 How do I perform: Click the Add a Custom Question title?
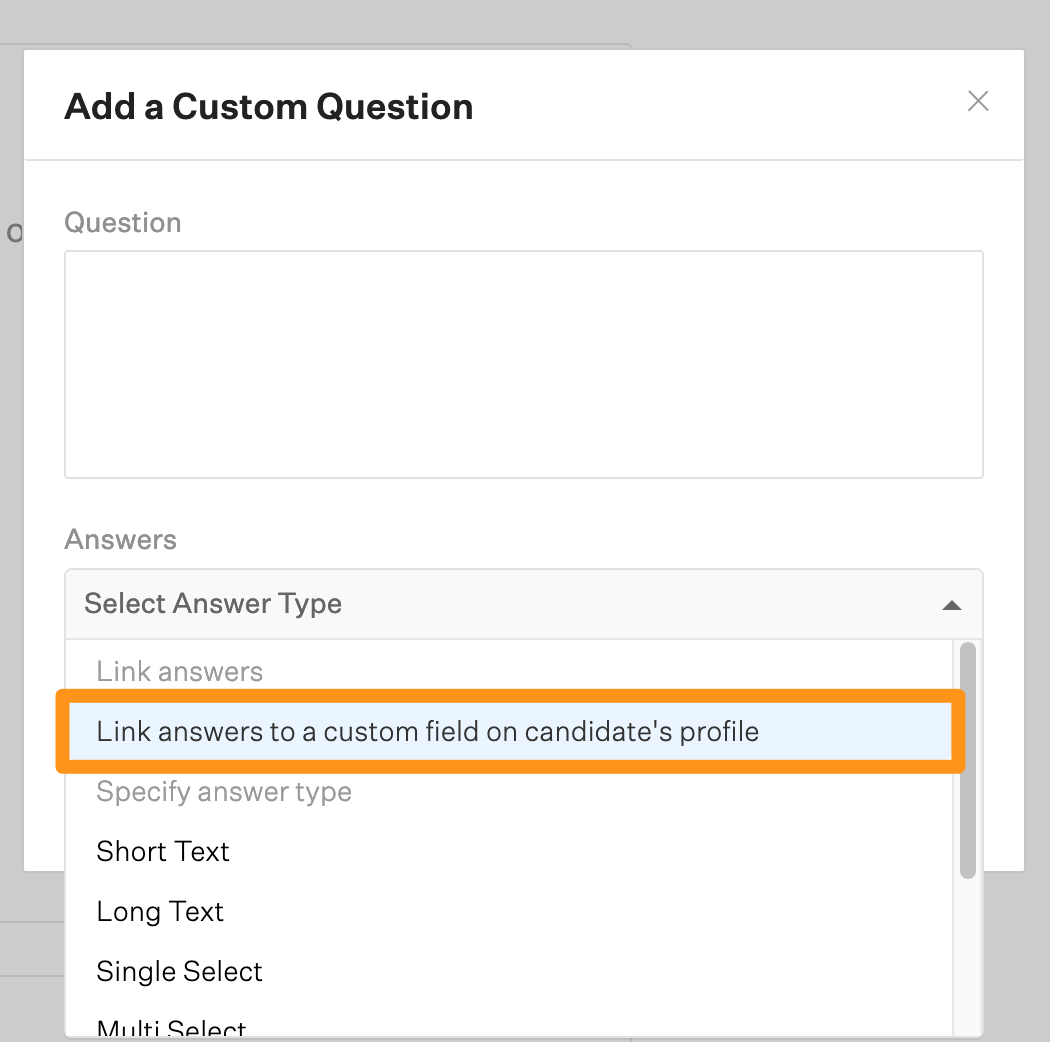[x=268, y=107]
